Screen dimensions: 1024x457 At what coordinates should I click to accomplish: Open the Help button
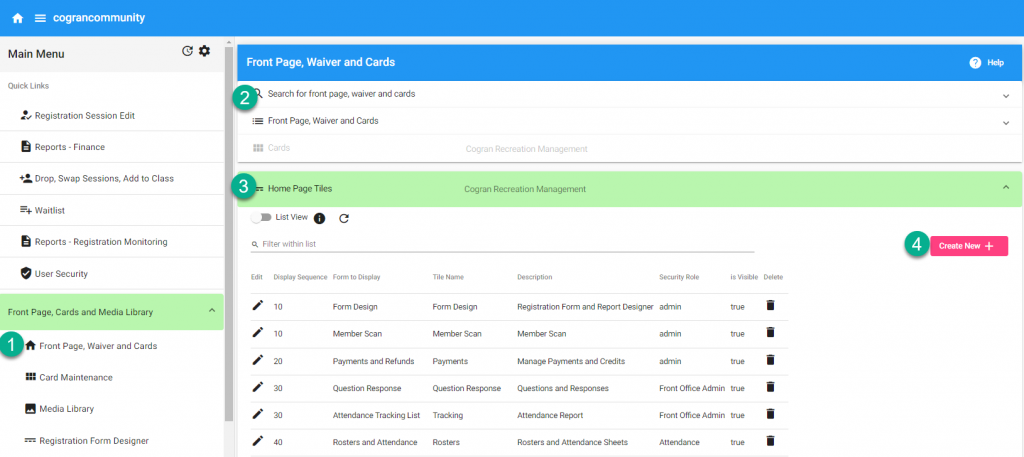[985, 62]
